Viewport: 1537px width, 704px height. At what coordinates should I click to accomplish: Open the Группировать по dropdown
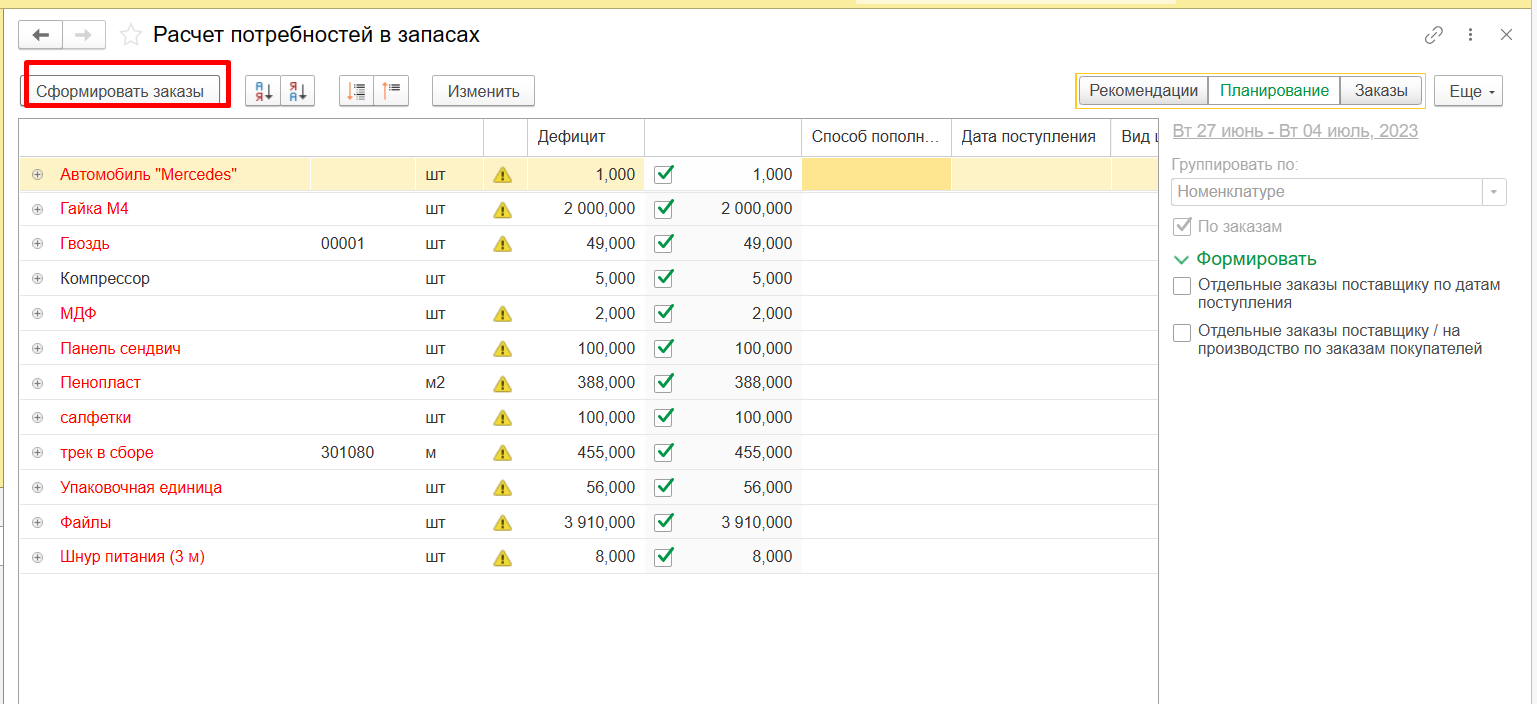point(1494,191)
